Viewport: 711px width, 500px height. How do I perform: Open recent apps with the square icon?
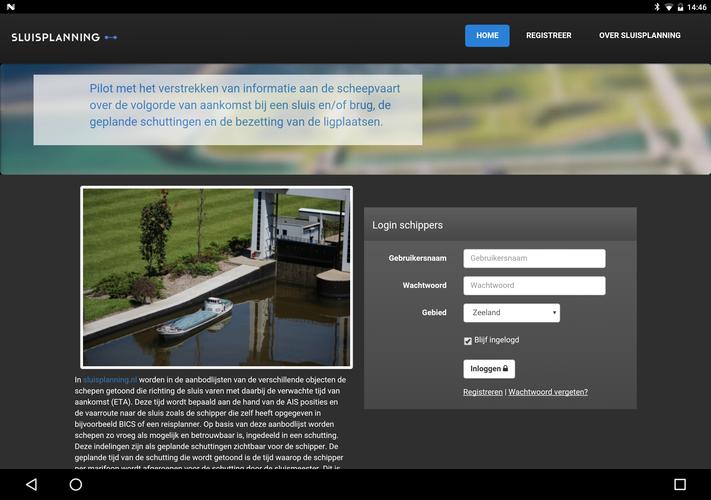coord(680,485)
